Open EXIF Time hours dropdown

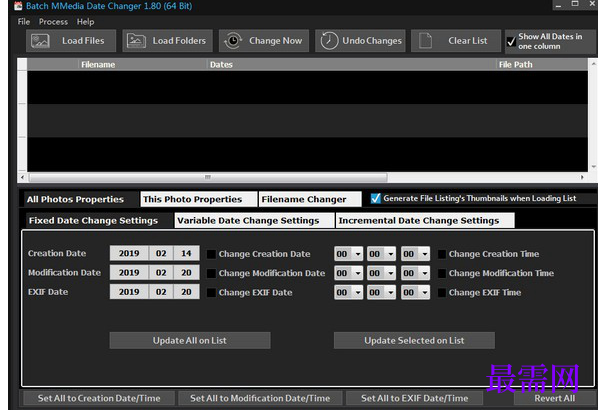point(348,293)
